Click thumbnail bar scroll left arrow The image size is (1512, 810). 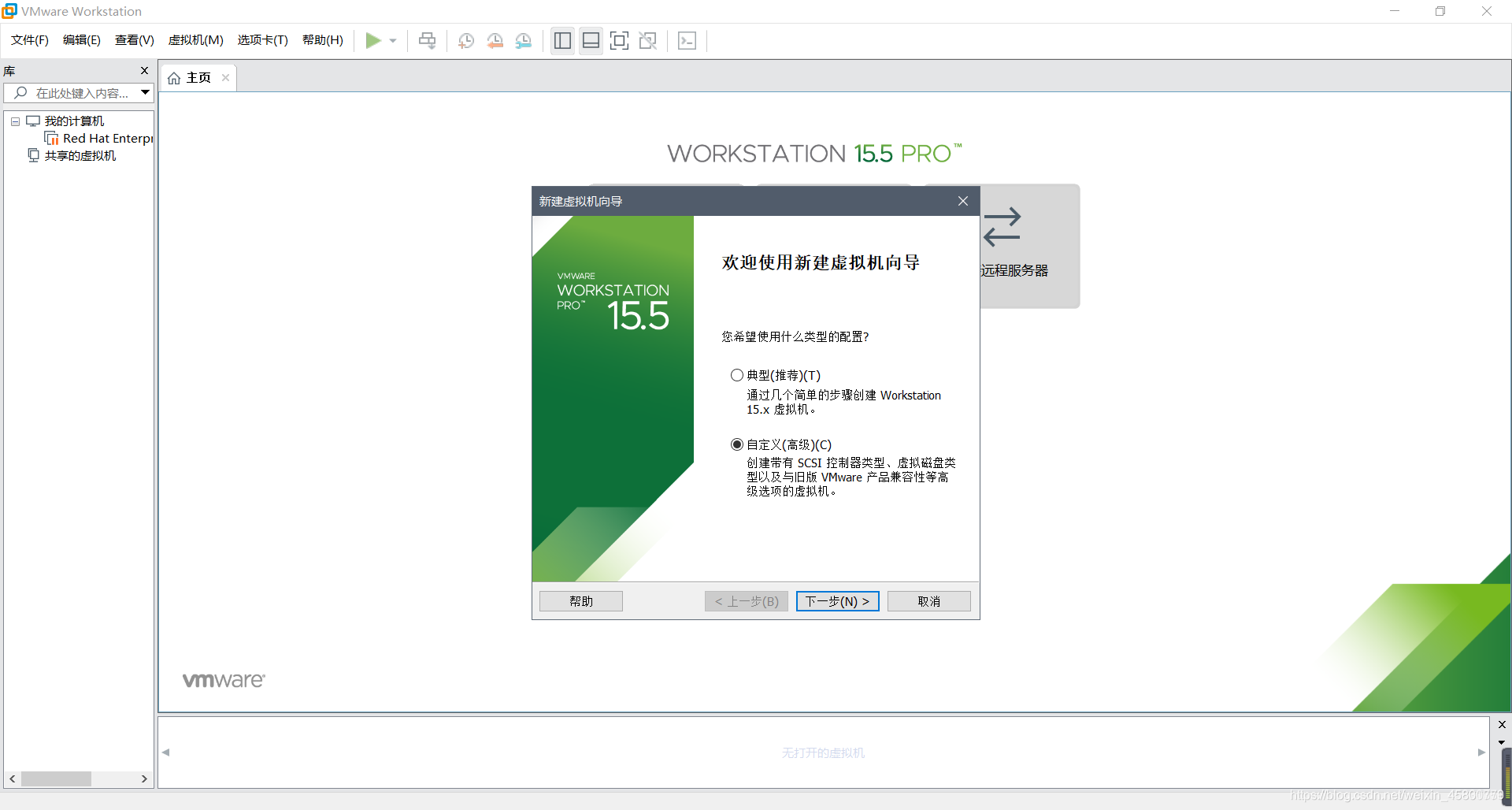pyautogui.click(x=166, y=752)
